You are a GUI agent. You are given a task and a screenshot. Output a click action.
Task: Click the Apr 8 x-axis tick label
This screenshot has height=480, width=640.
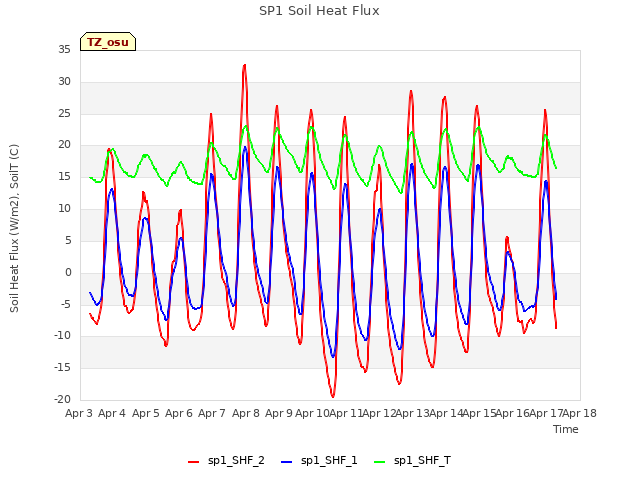pos(246,413)
